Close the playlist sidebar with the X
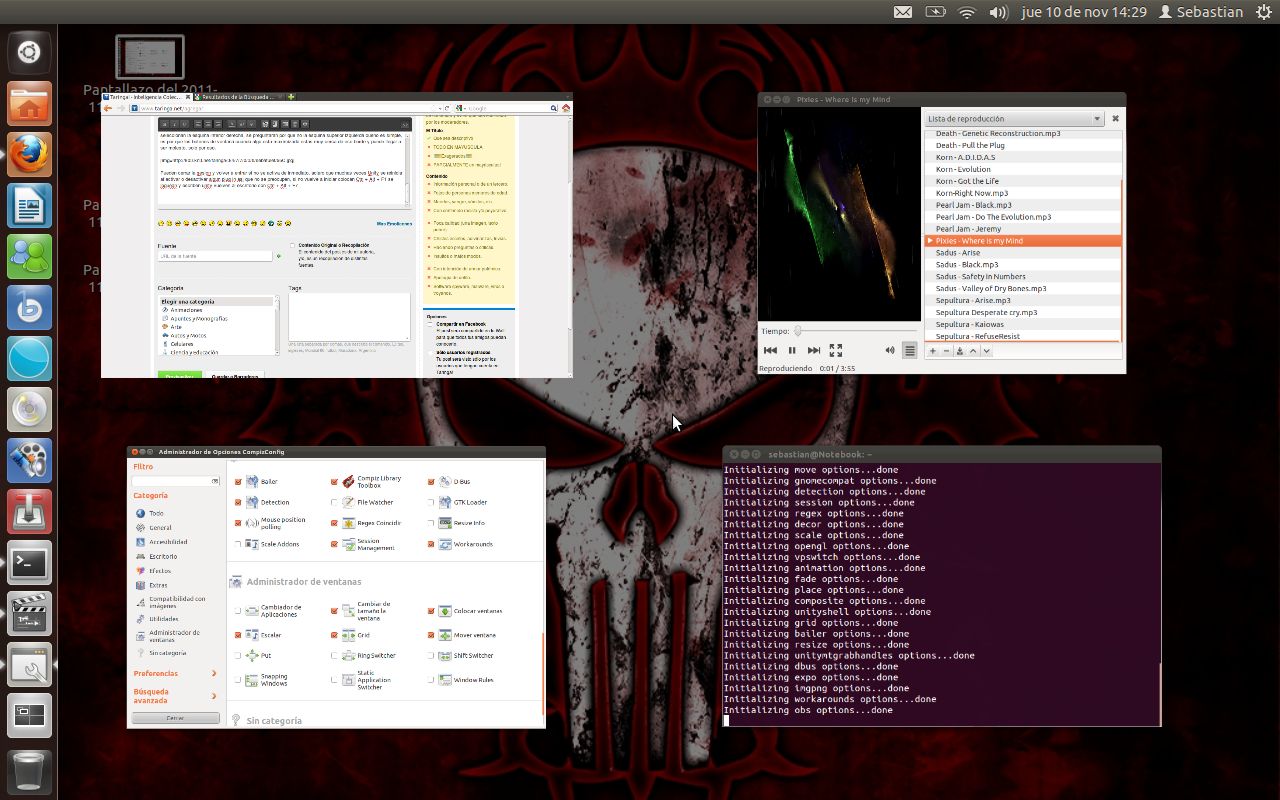Screen dimensions: 1280x800 pos(1115,118)
